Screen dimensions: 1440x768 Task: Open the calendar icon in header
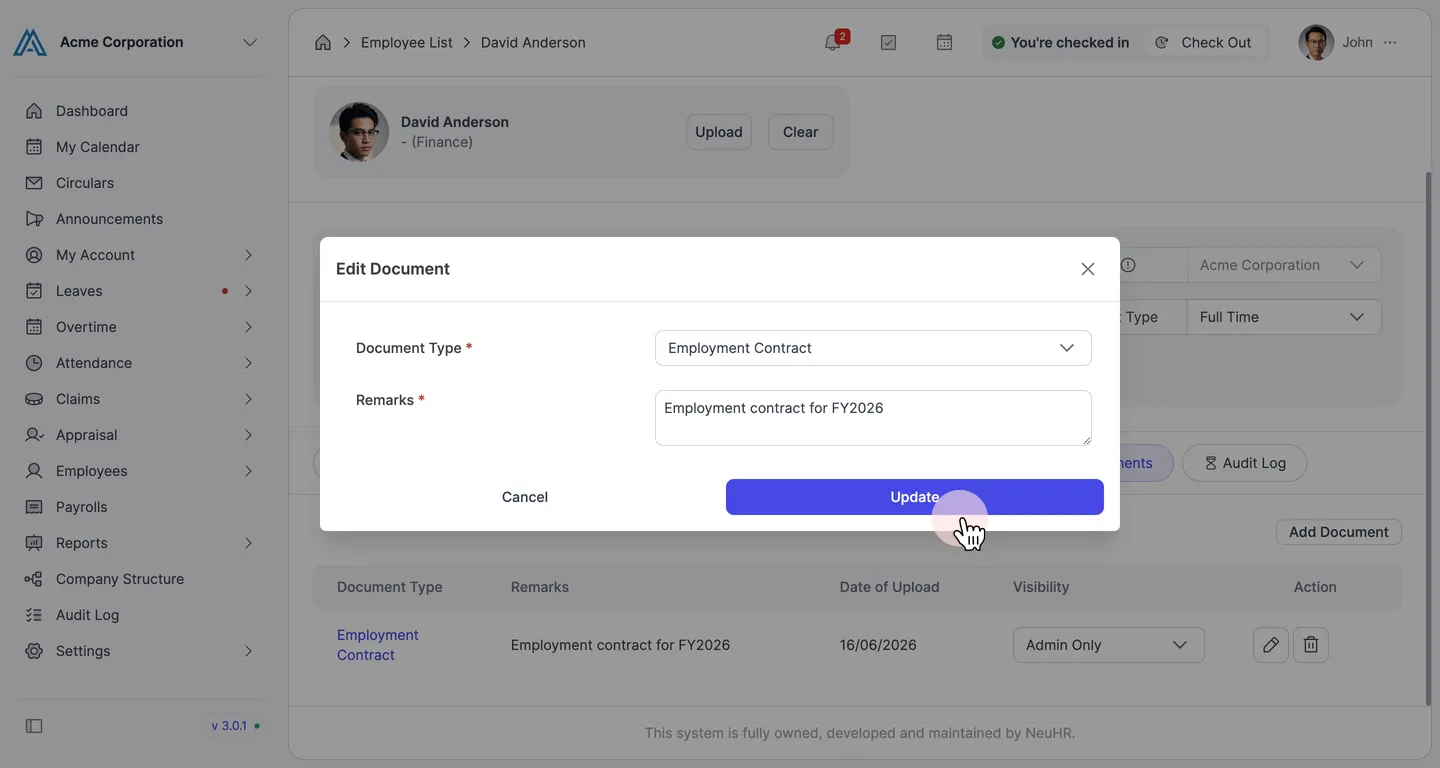(x=944, y=42)
